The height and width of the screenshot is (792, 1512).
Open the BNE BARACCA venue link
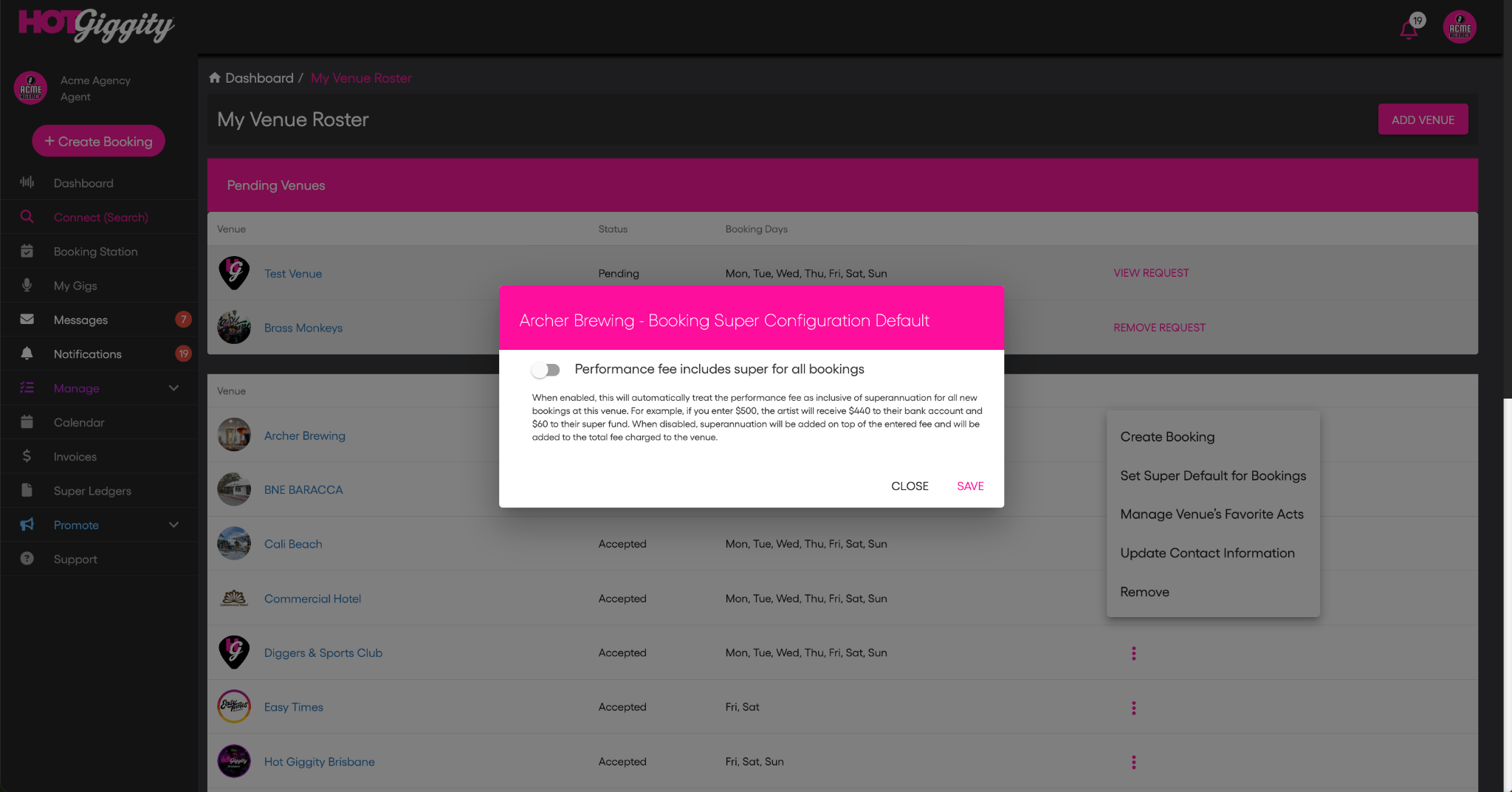[x=303, y=490]
